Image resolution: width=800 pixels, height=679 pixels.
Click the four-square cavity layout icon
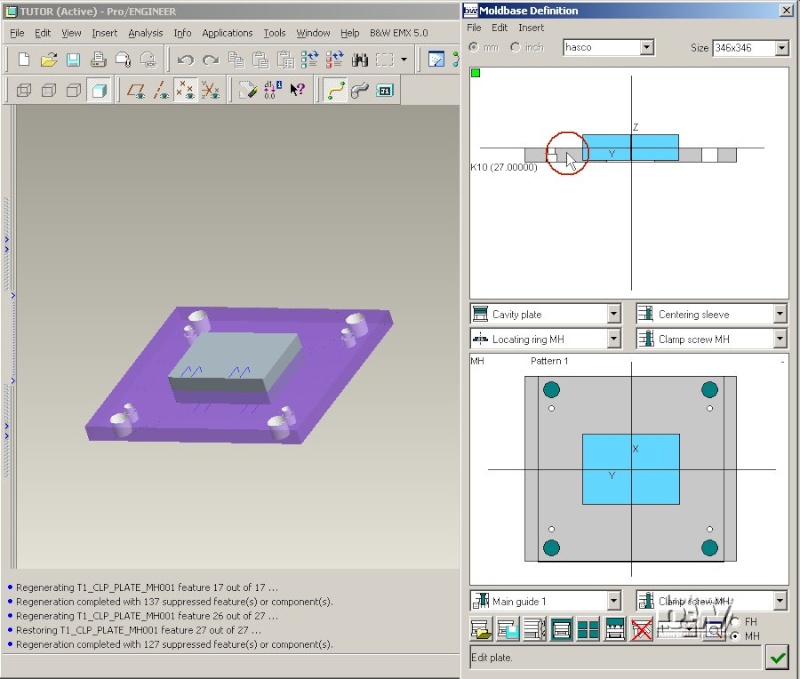tap(588, 629)
